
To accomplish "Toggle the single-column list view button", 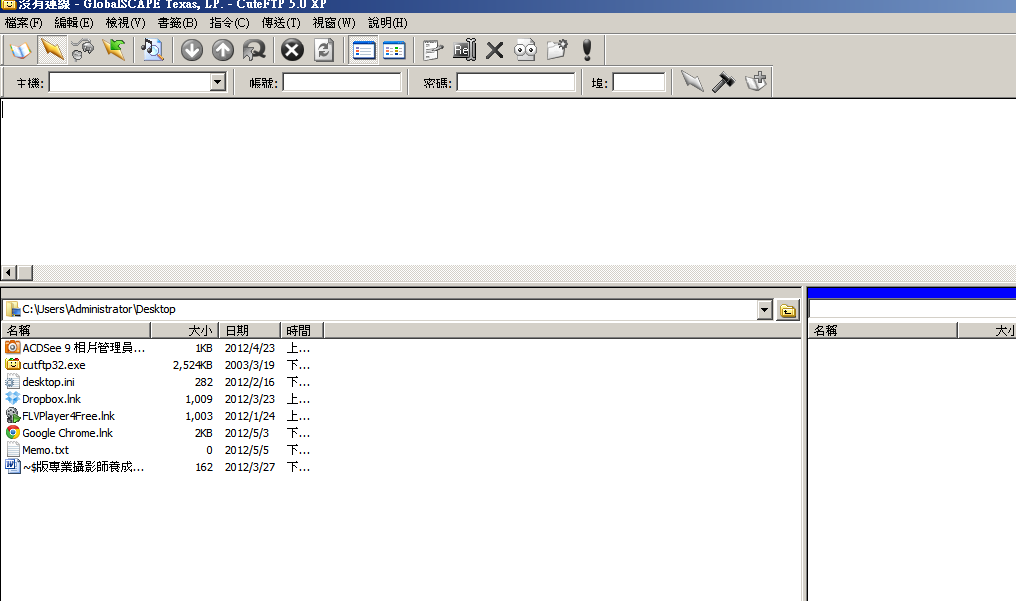I will 364,50.
